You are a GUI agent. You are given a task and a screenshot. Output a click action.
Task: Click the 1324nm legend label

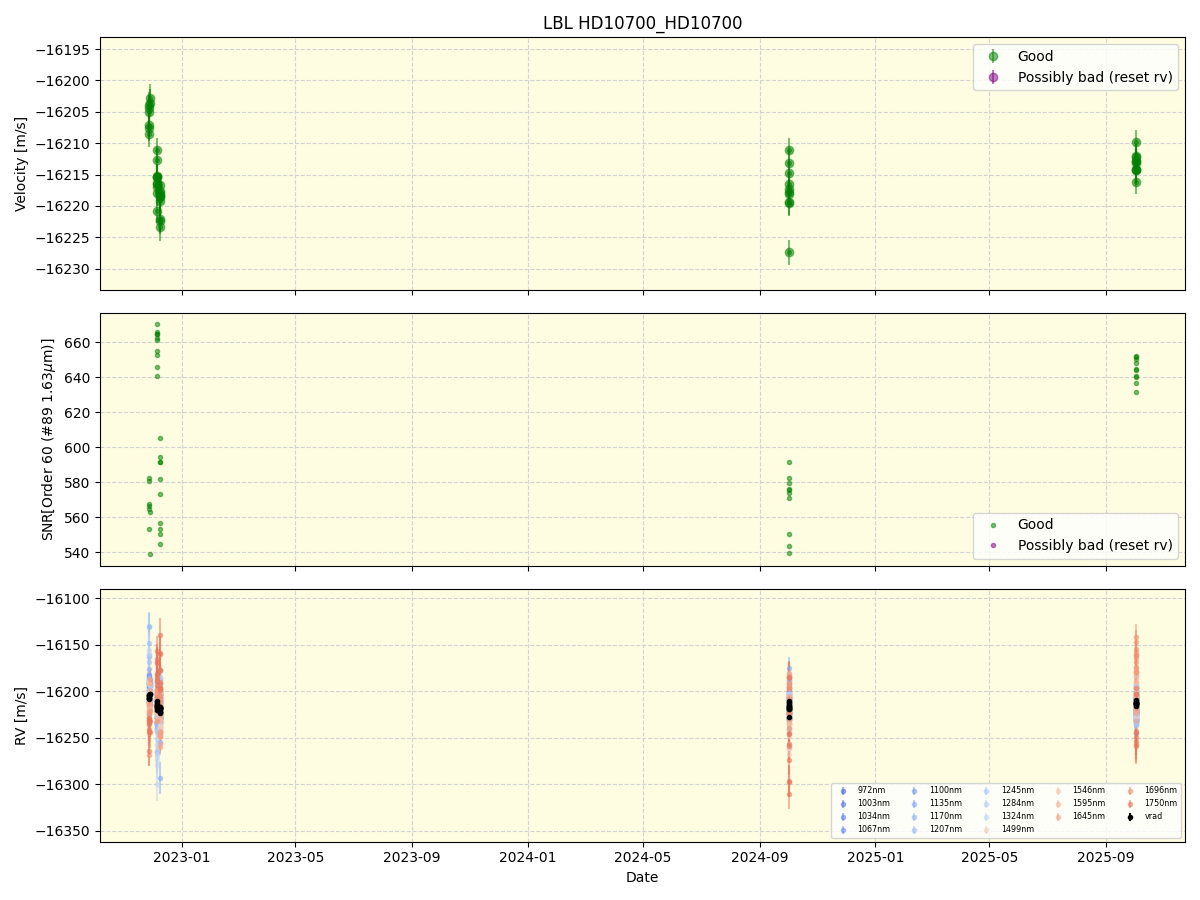tap(1018, 816)
